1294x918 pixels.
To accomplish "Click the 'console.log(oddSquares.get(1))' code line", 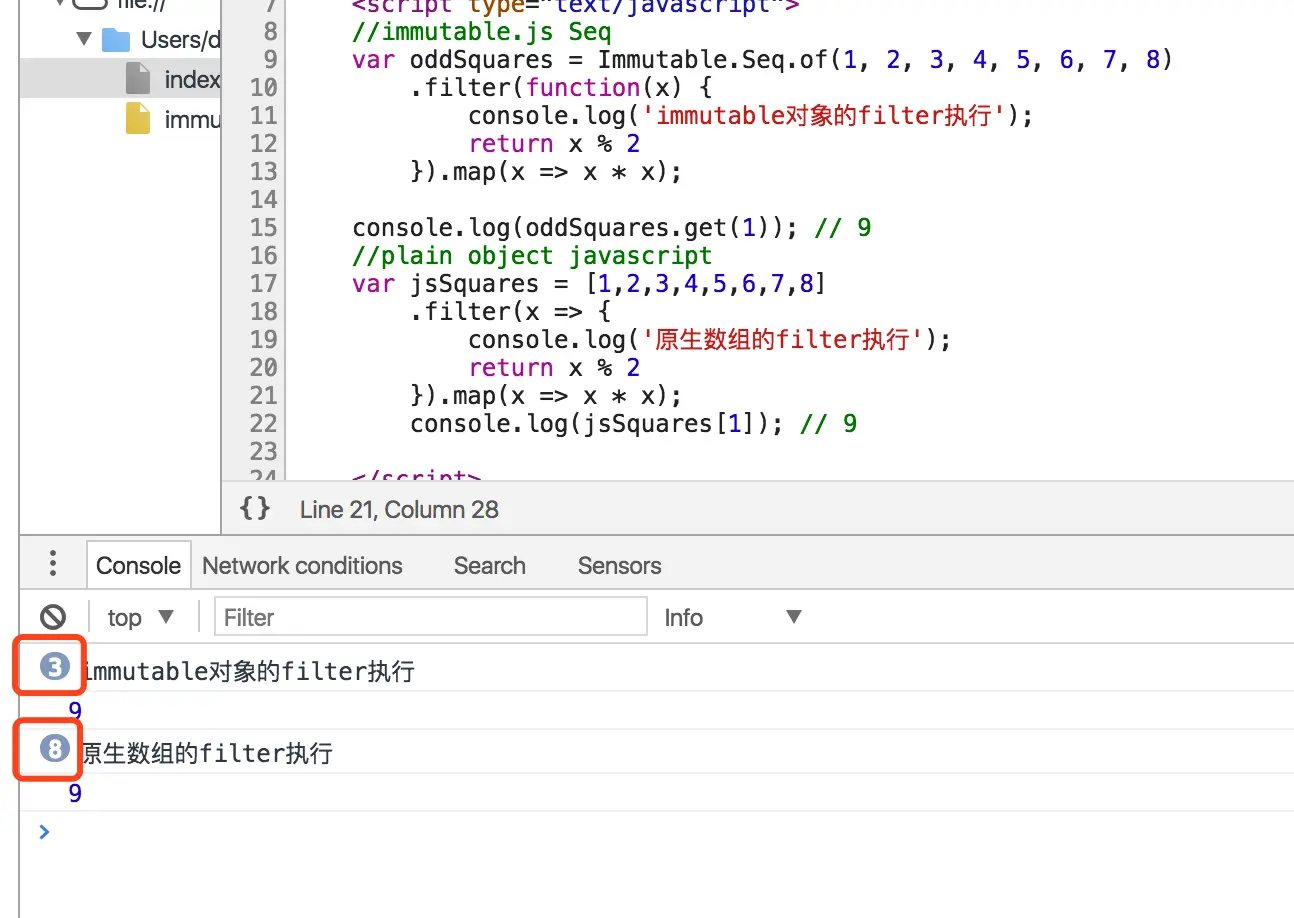I will [611, 227].
